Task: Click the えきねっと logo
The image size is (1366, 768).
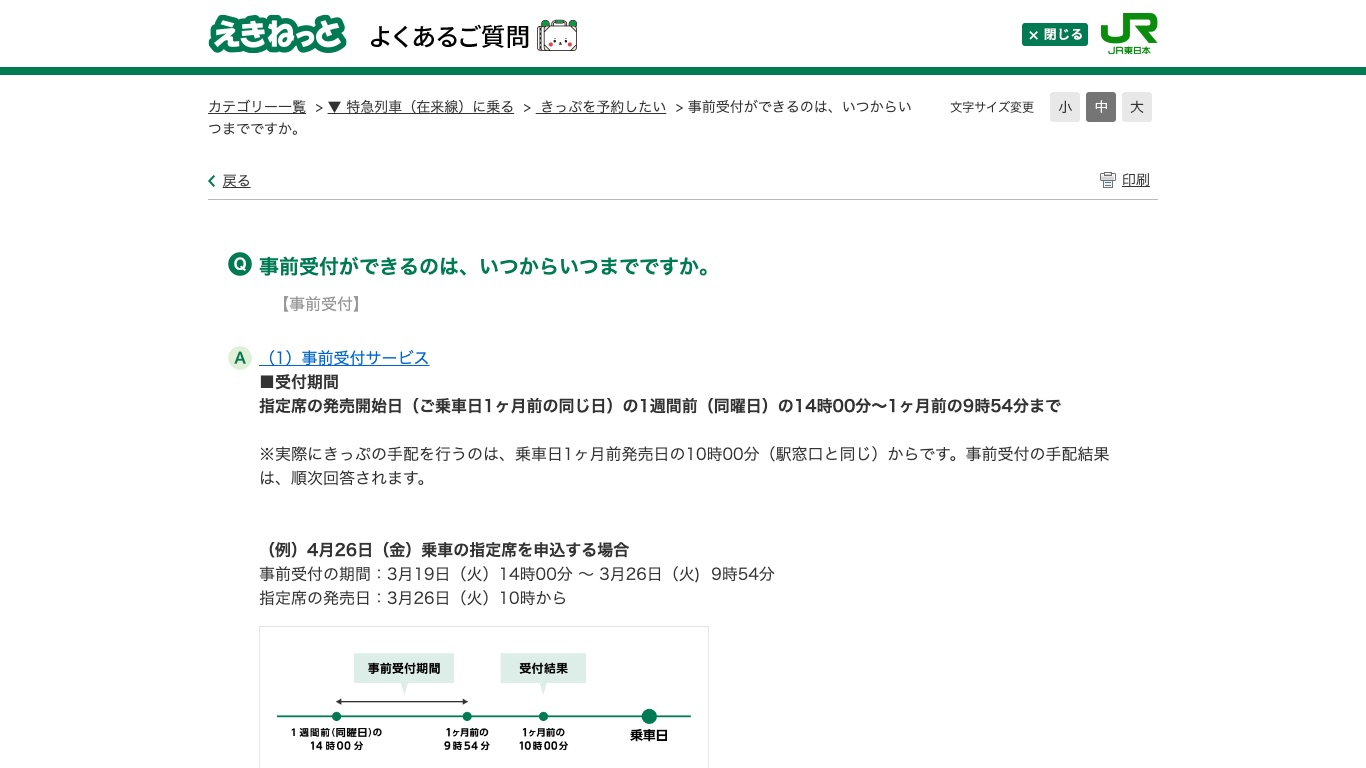Action: pos(277,34)
